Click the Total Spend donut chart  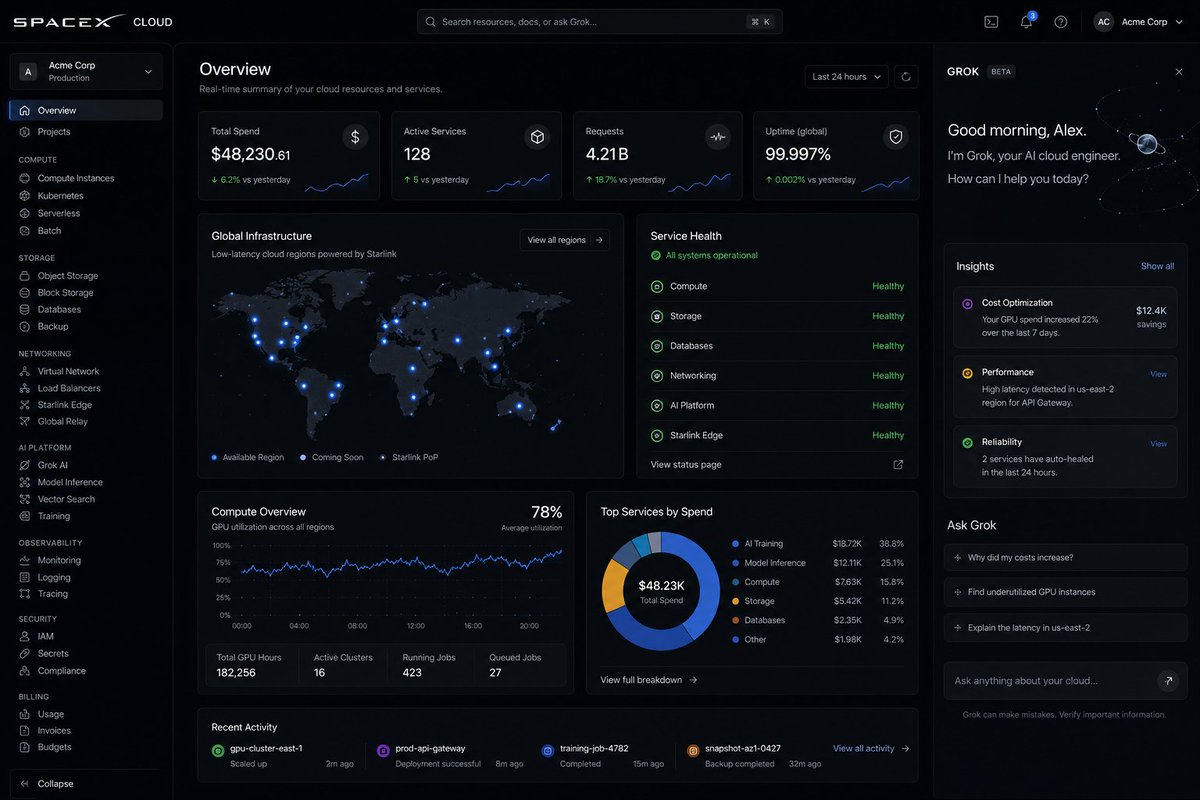click(x=661, y=591)
